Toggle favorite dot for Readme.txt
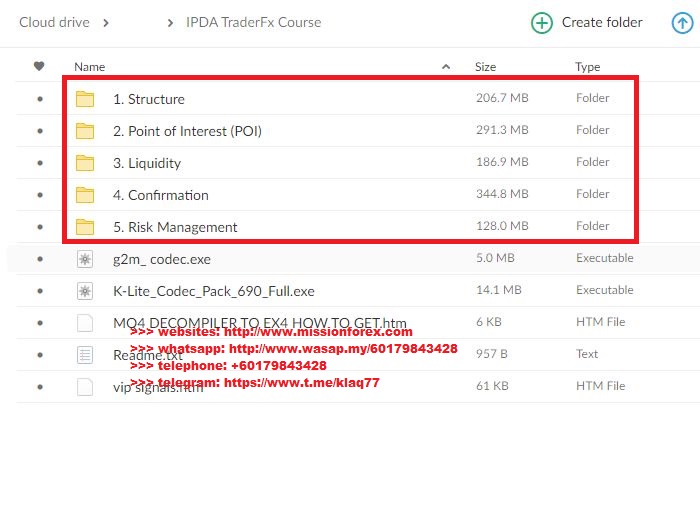The height and width of the screenshot is (509, 700). click(40, 355)
